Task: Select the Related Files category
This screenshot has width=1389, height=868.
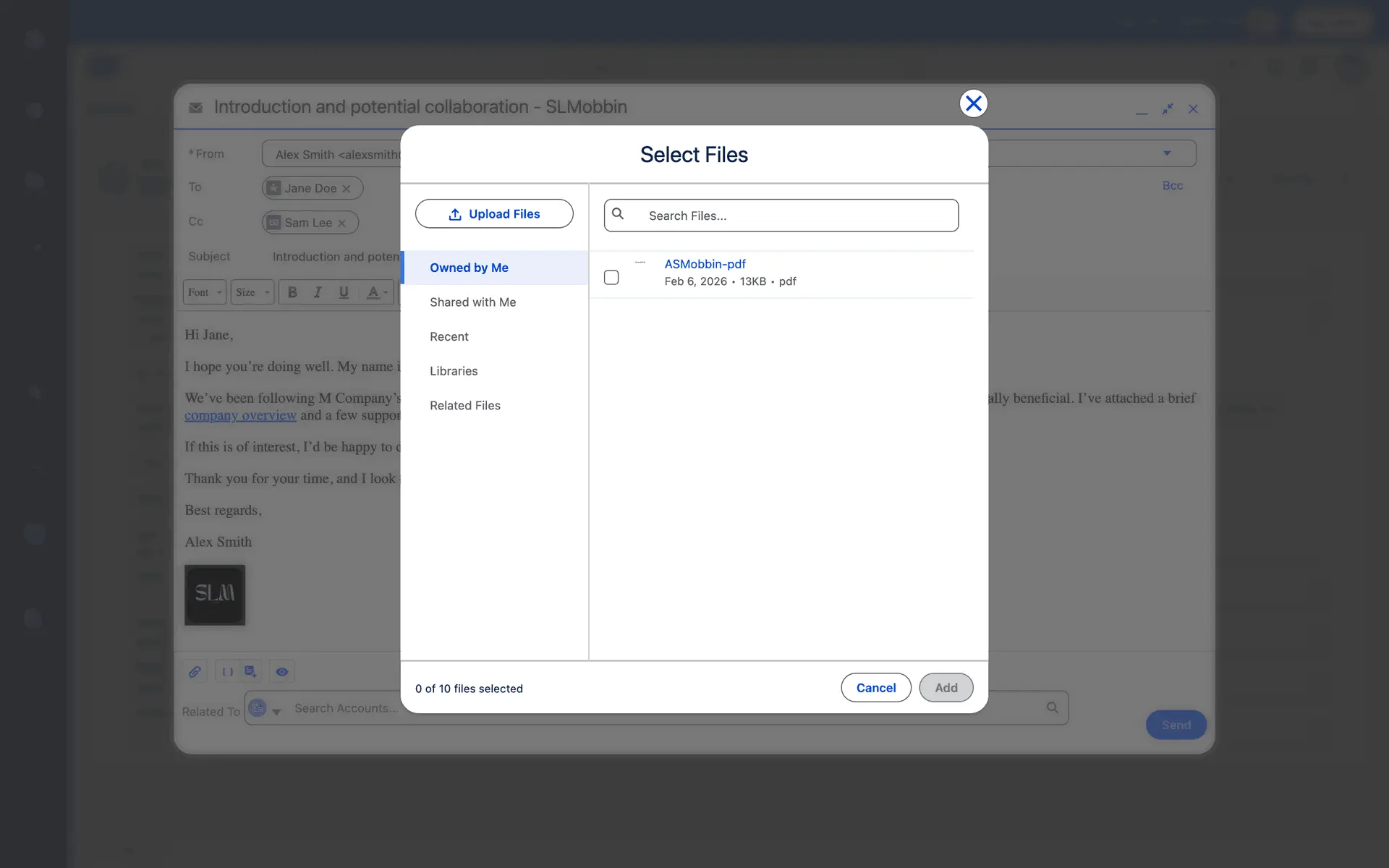Action: (x=464, y=406)
